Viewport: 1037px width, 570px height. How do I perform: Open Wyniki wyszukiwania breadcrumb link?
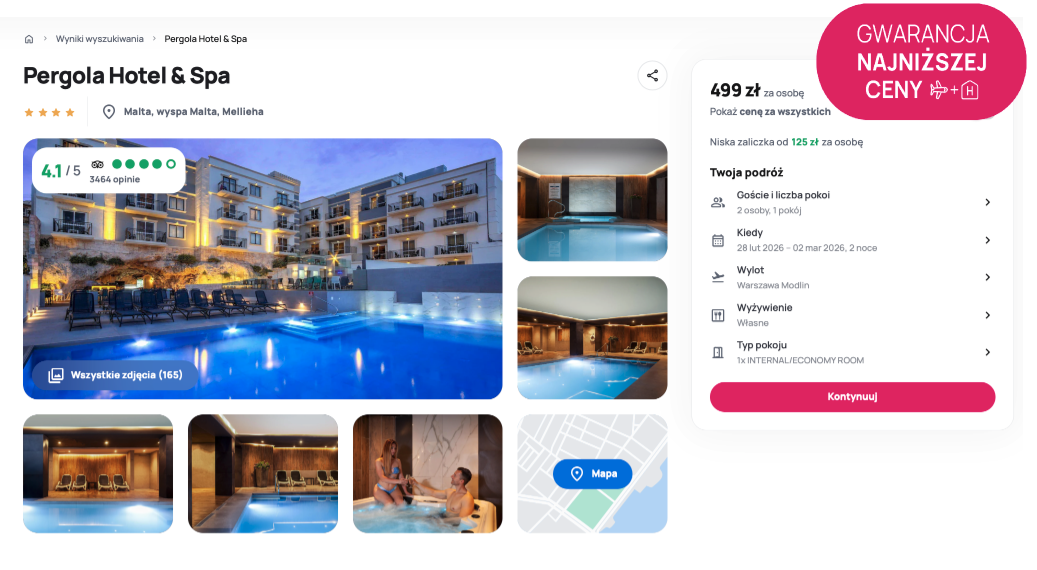pyautogui.click(x=99, y=39)
